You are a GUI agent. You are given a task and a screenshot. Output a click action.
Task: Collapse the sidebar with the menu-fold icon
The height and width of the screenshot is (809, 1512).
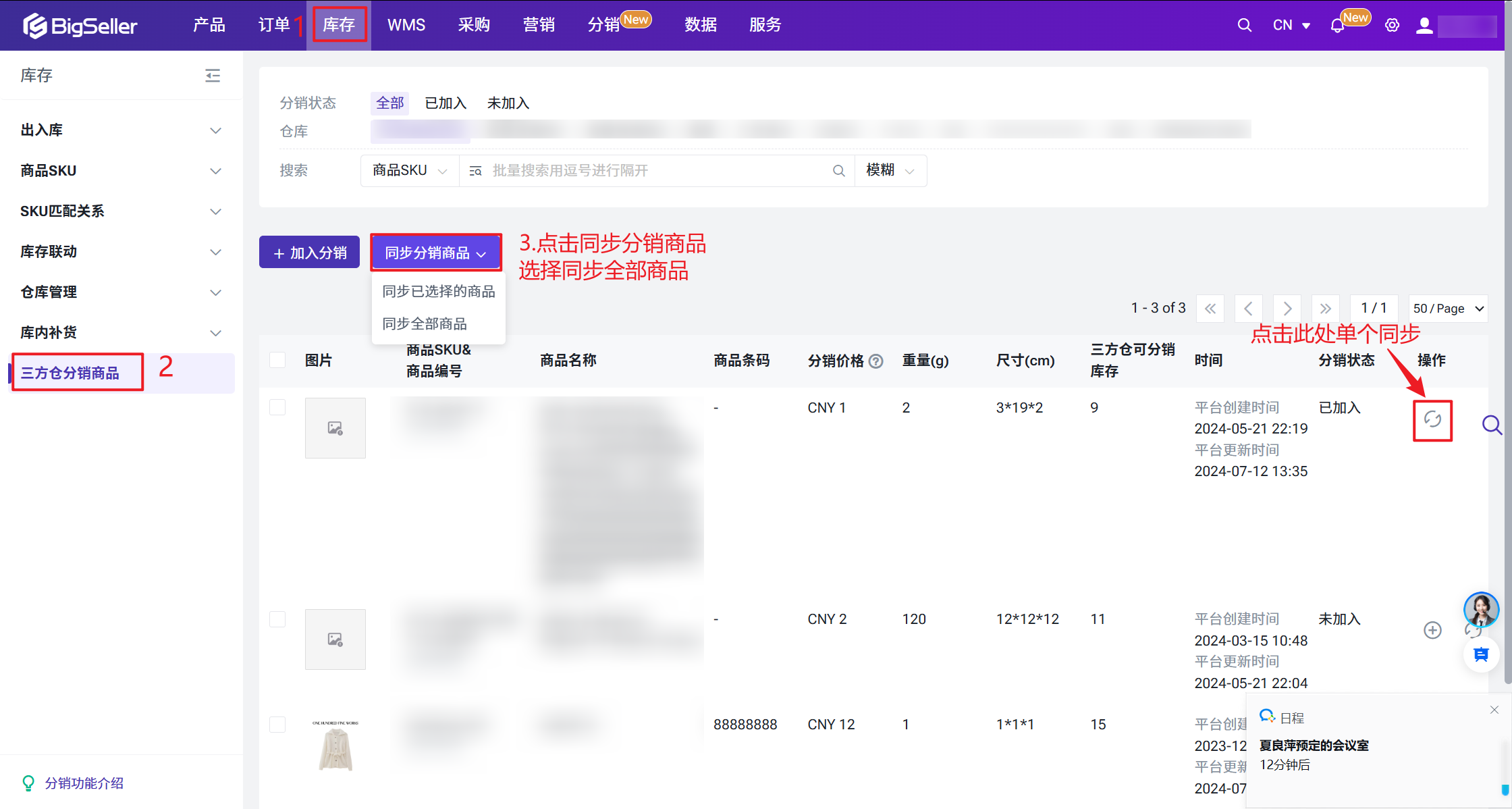tap(213, 75)
